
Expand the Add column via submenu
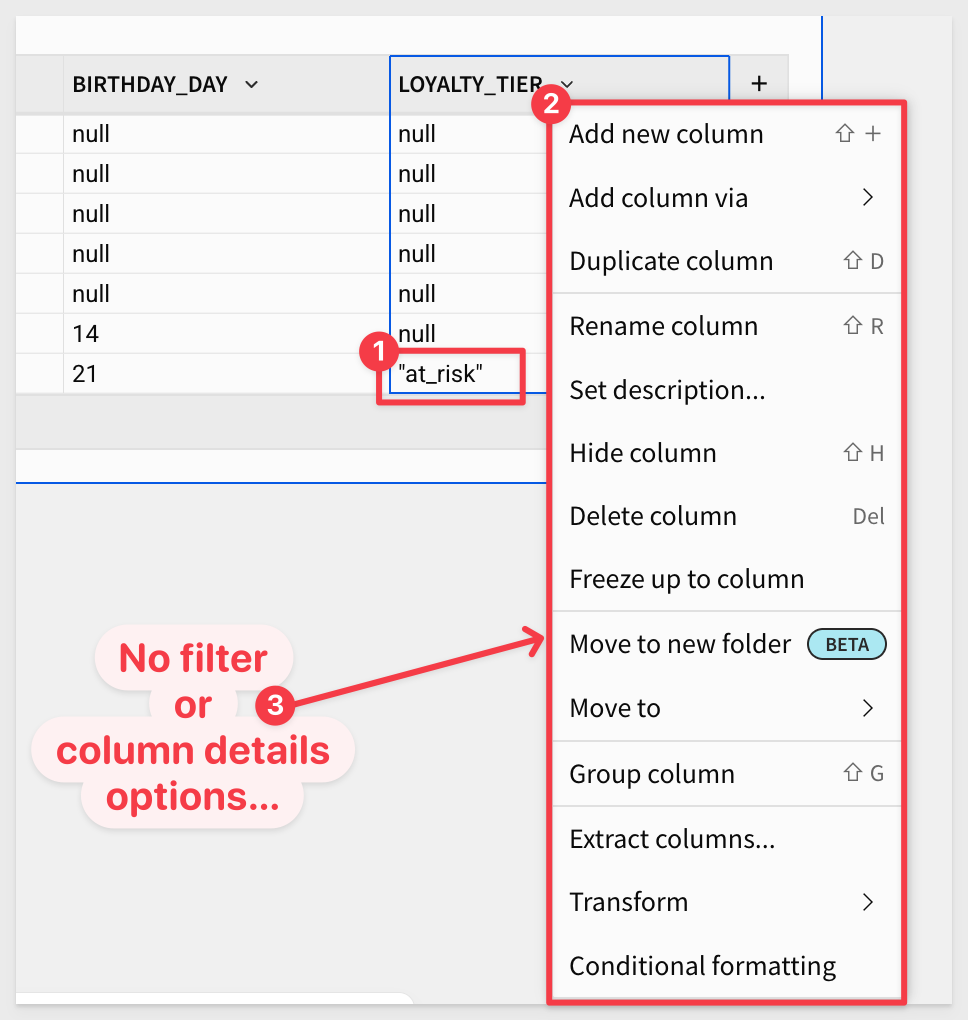(x=867, y=197)
